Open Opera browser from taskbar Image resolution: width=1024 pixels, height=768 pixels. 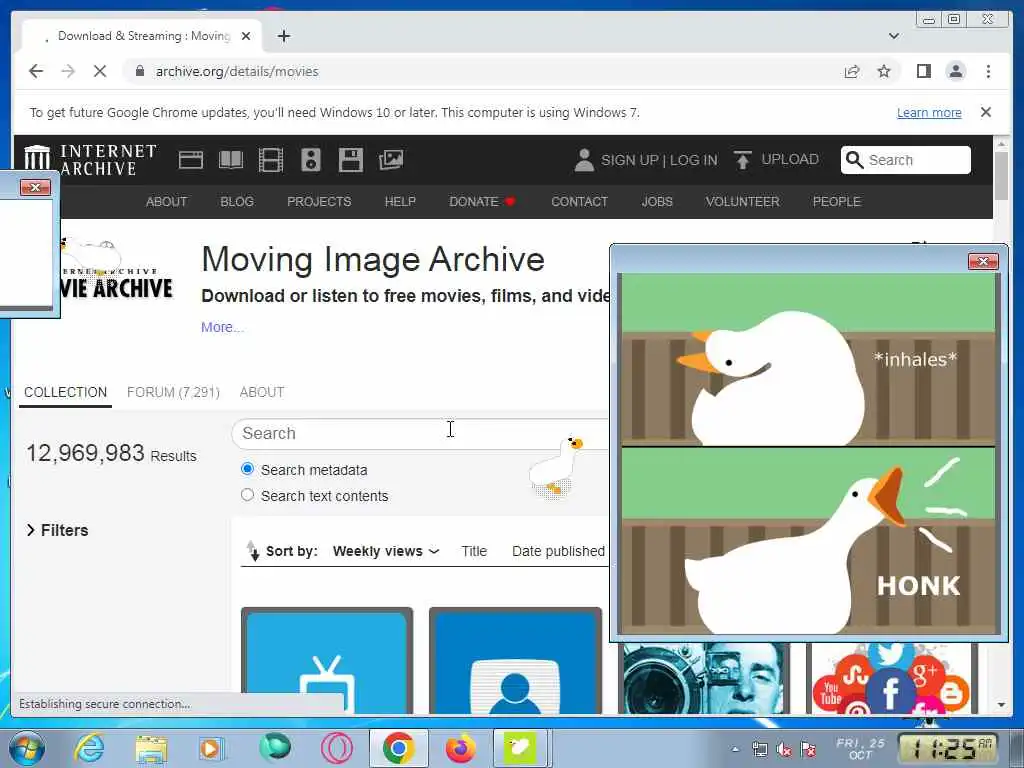point(337,748)
